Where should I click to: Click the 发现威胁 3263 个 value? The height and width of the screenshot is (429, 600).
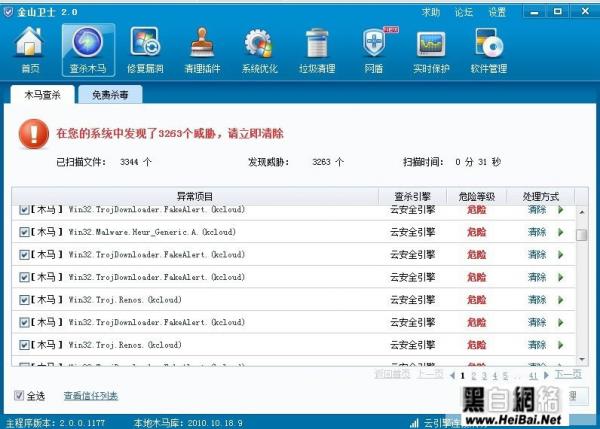pos(328,162)
